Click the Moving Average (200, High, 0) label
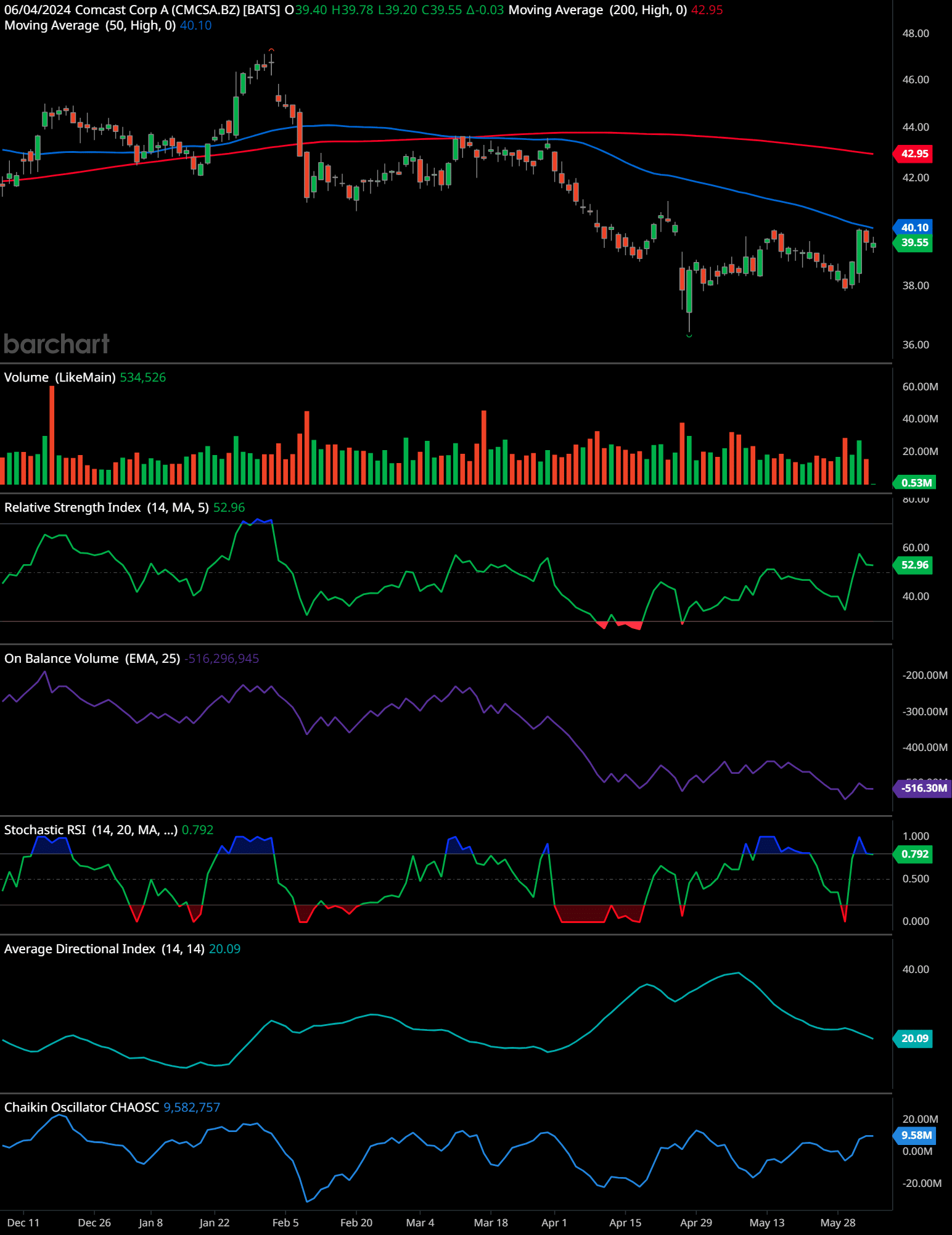Image resolution: width=952 pixels, height=1235 pixels. [x=597, y=10]
